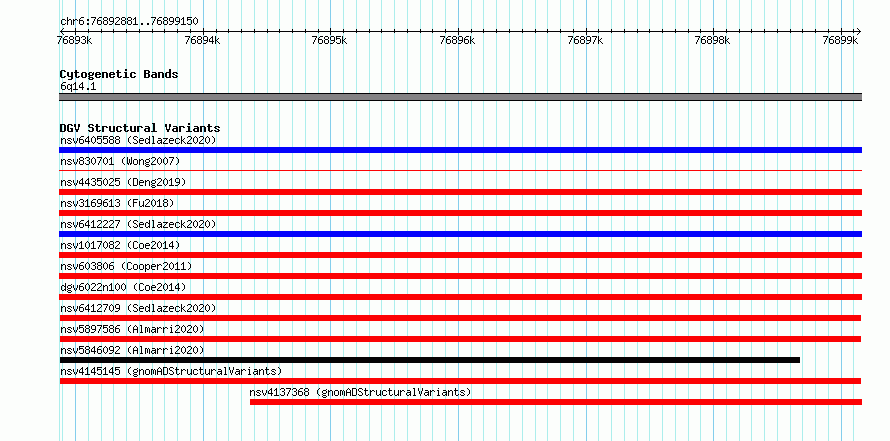The width and height of the screenshot is (890, 441).
Task: Click the red bar under nsv4145145
Action: (x=460, y=381)
